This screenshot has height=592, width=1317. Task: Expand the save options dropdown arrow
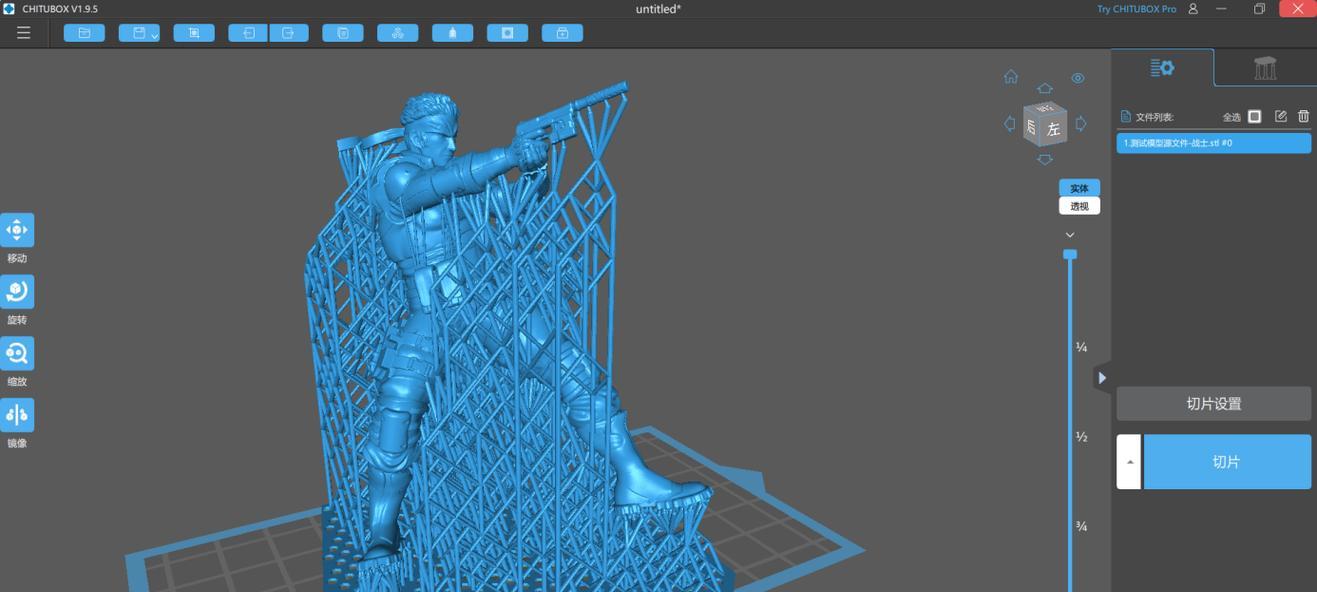point(155,36)
